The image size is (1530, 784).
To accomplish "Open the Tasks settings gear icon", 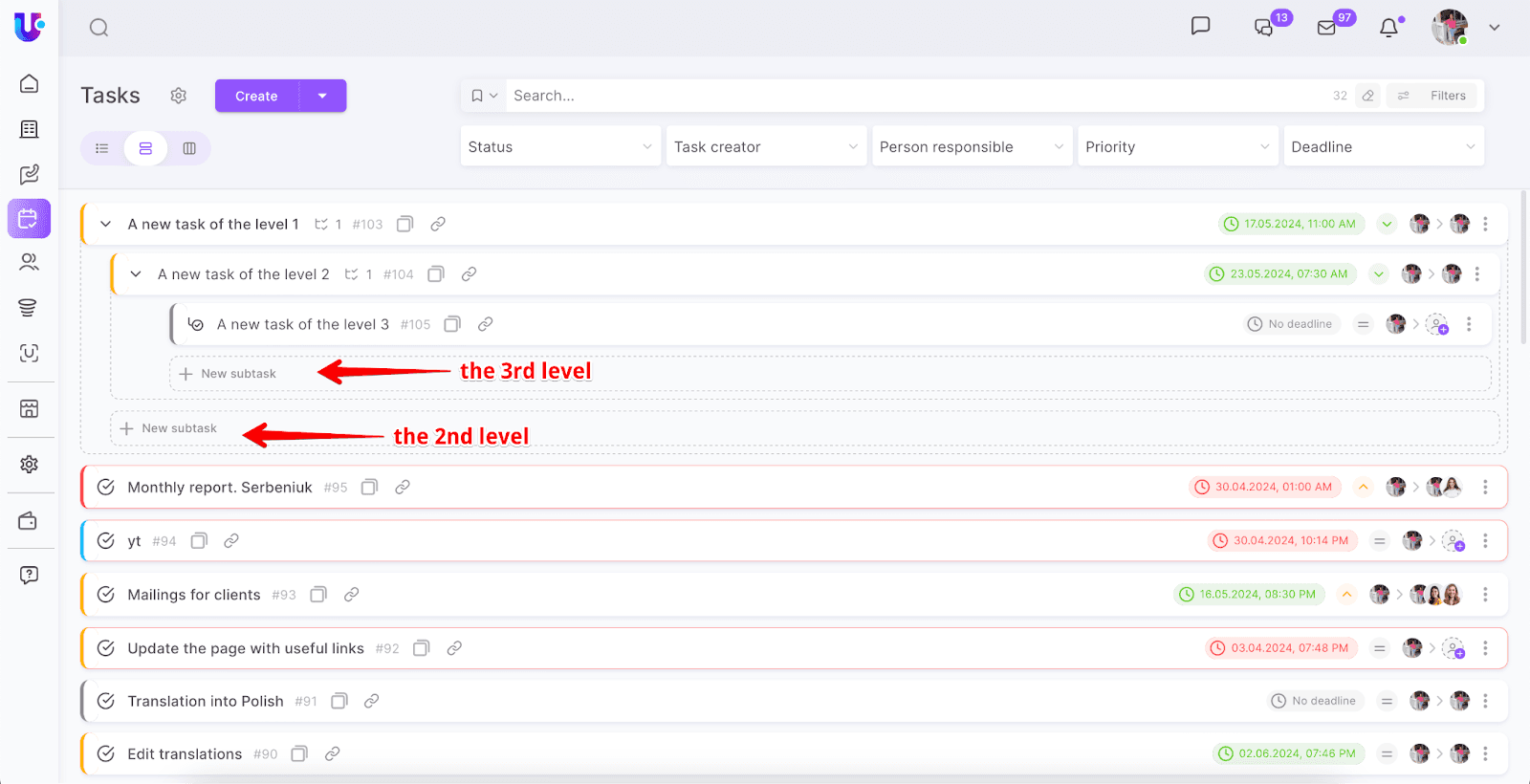I will [179, 96].
